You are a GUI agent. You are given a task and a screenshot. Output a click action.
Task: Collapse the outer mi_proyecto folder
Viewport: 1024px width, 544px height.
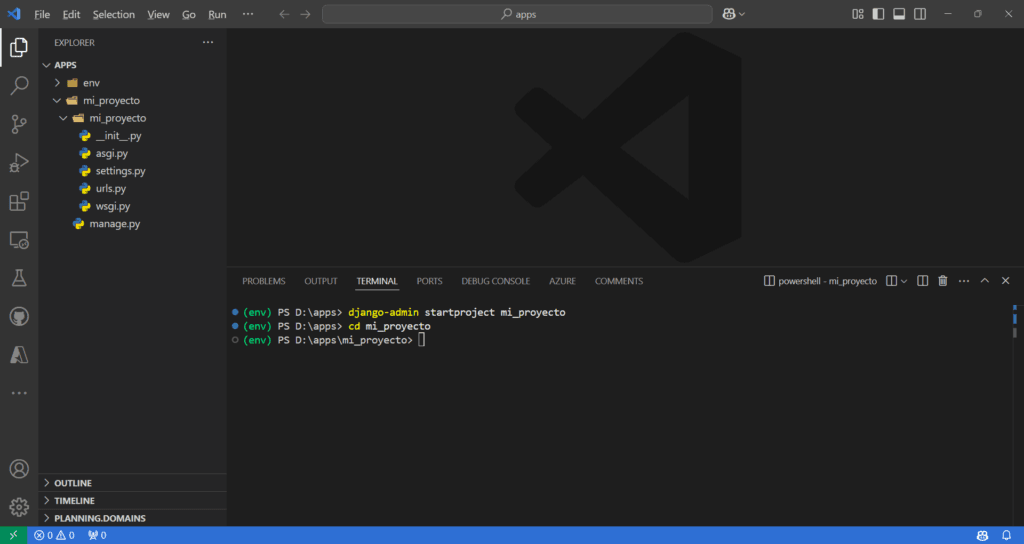tap(57, 101)
